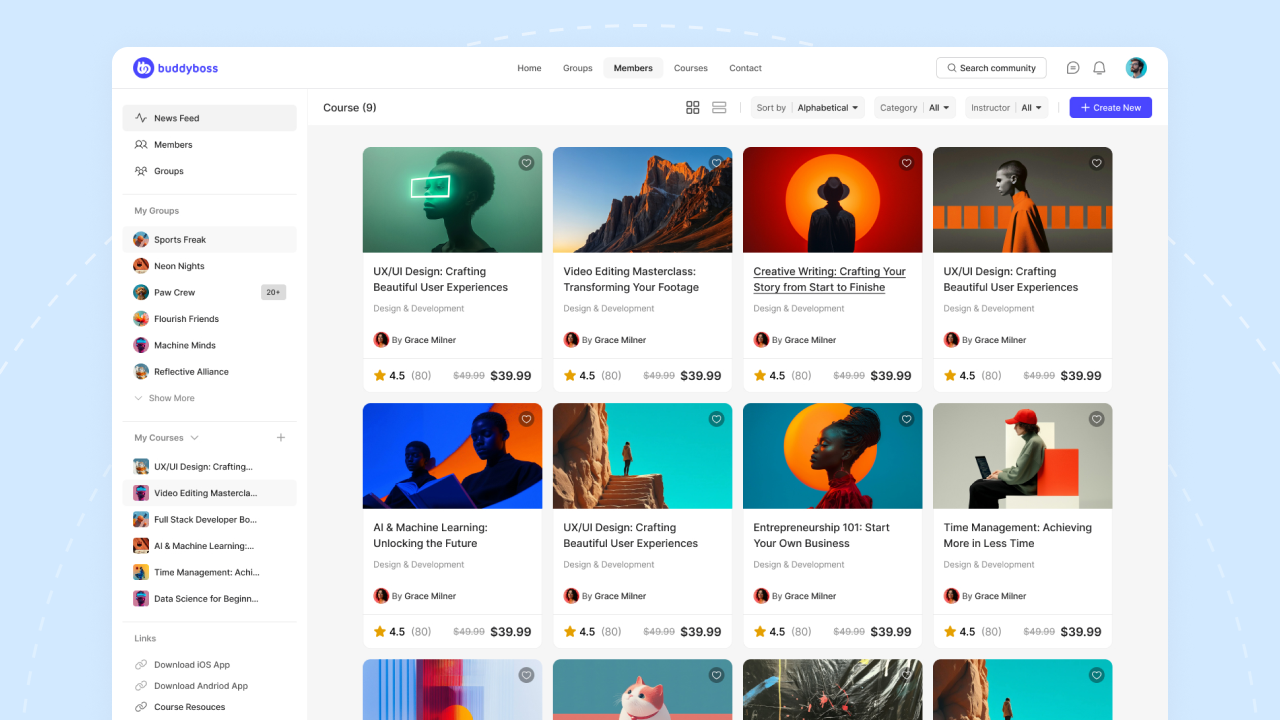
Task: Open the Download iOS App link
Action: pos(191,664)
